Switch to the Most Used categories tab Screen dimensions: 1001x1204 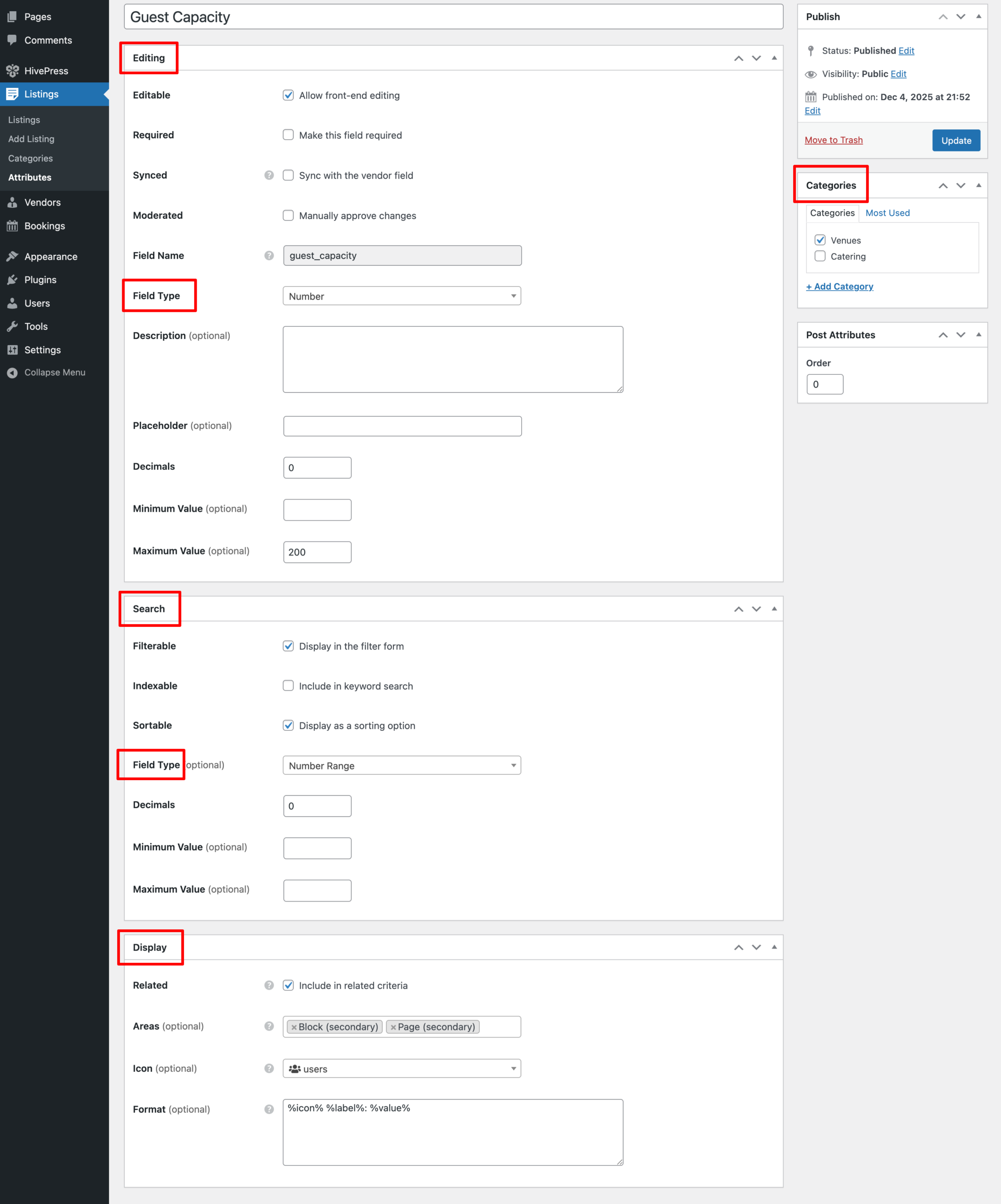coord(887,213)
